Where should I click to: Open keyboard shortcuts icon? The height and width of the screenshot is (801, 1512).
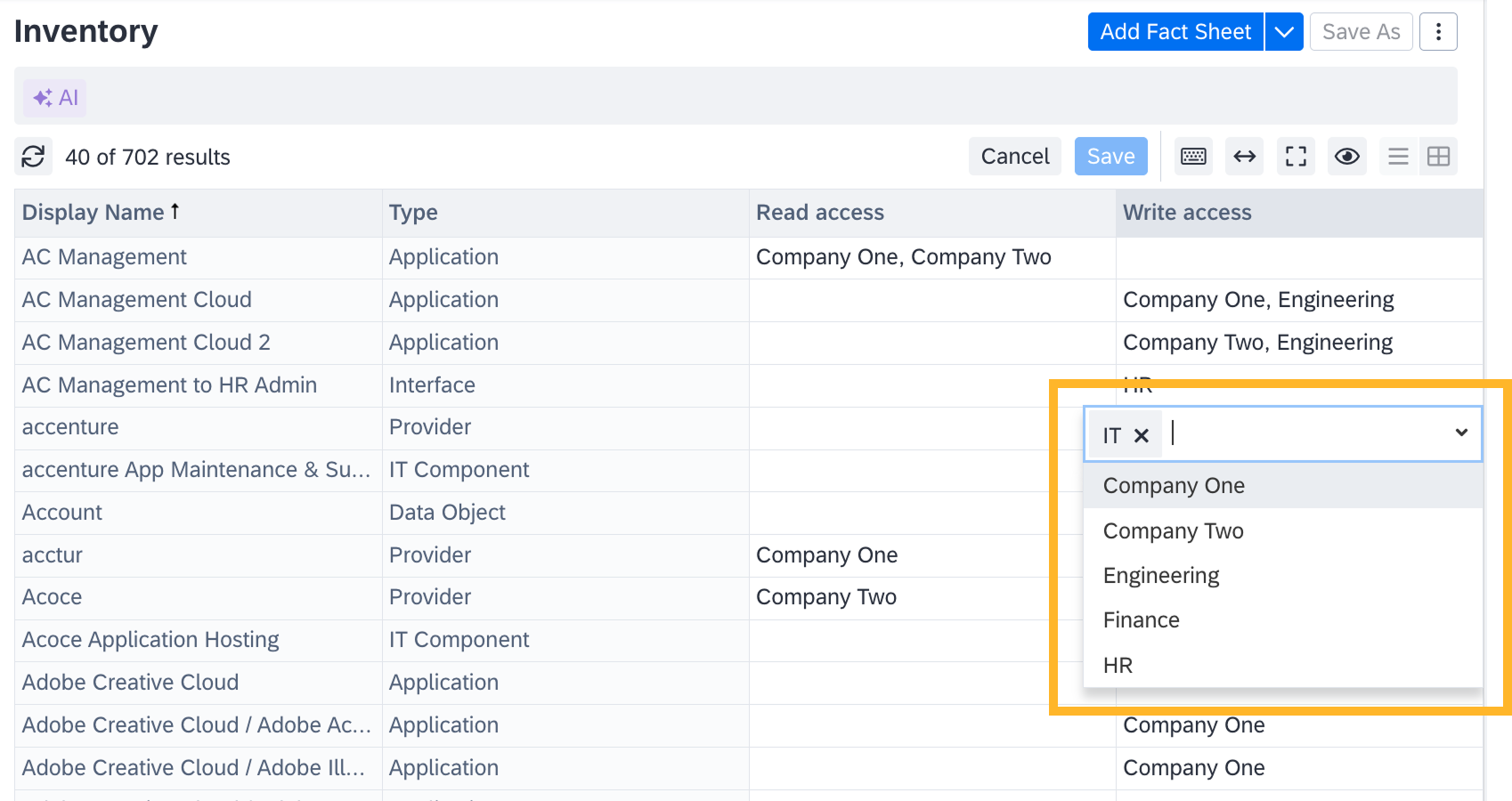point(1193,157)
